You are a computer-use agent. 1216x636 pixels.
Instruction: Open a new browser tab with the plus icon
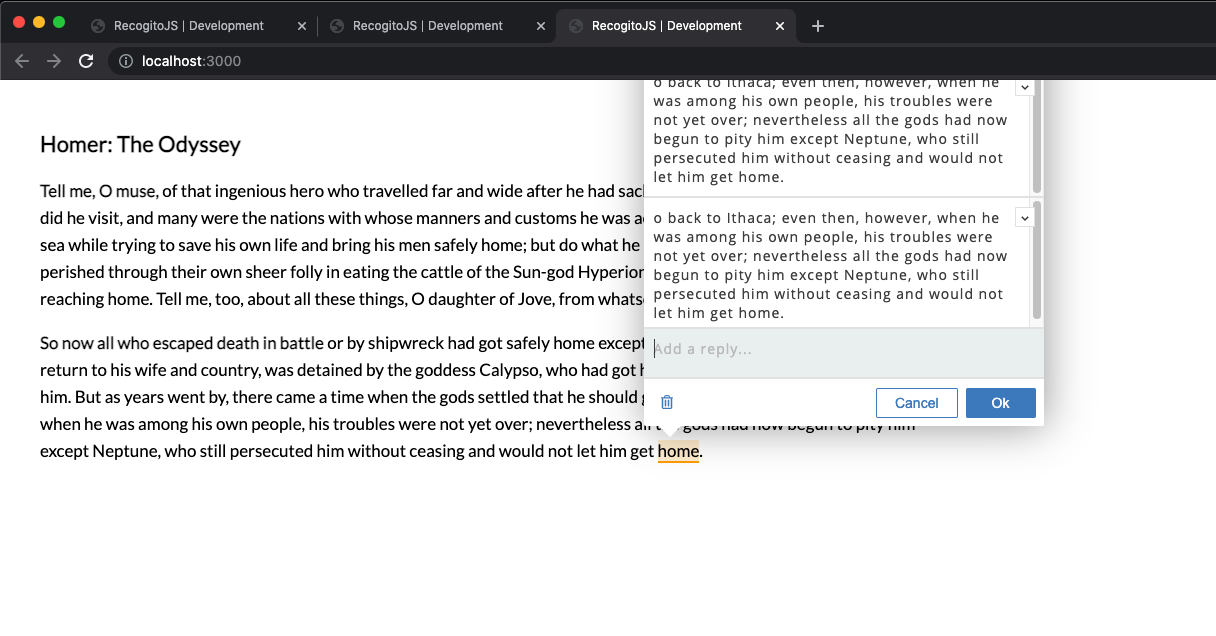(818, 25)
